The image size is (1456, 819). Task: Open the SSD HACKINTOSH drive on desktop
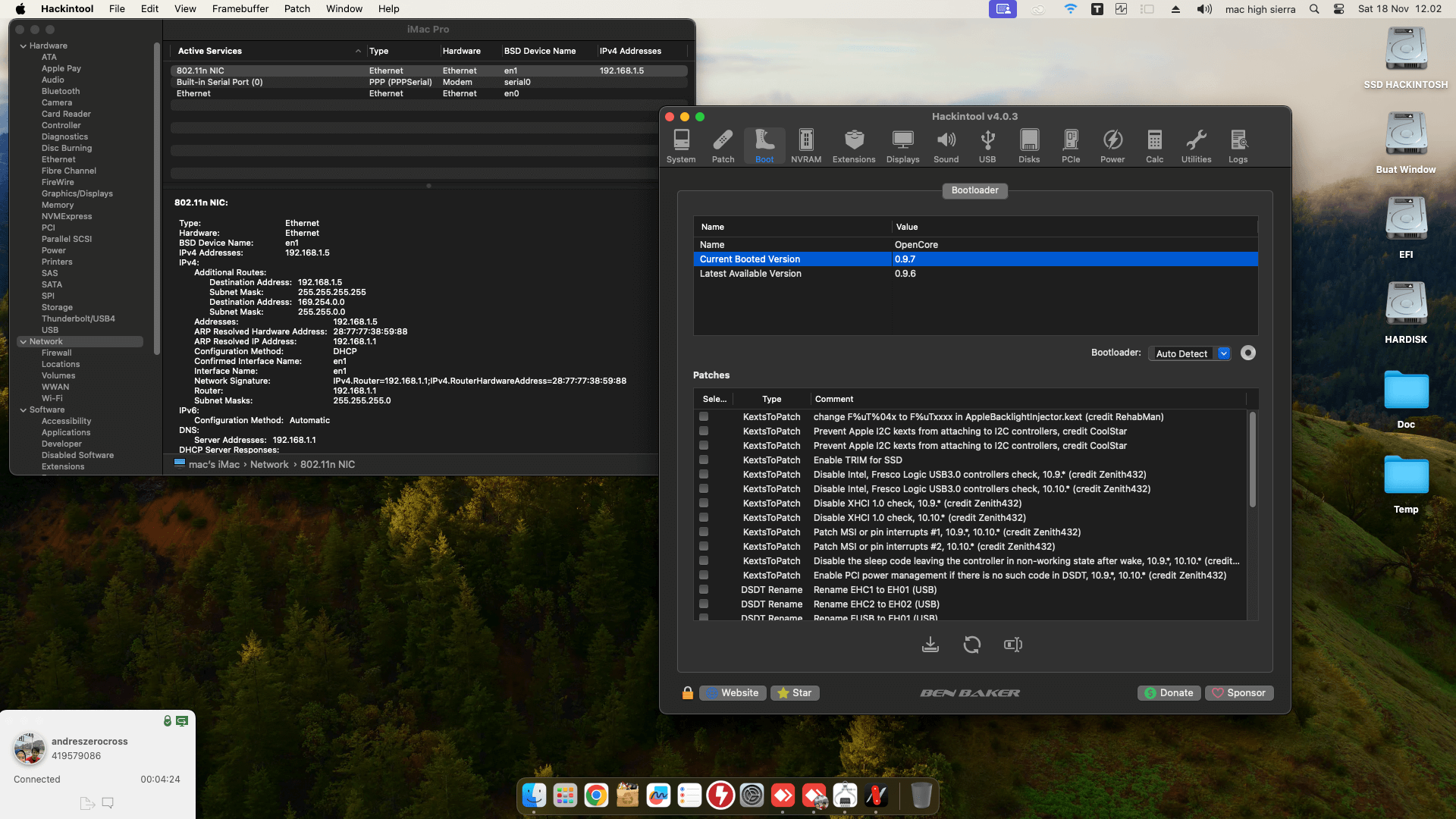pos(1406,58)
